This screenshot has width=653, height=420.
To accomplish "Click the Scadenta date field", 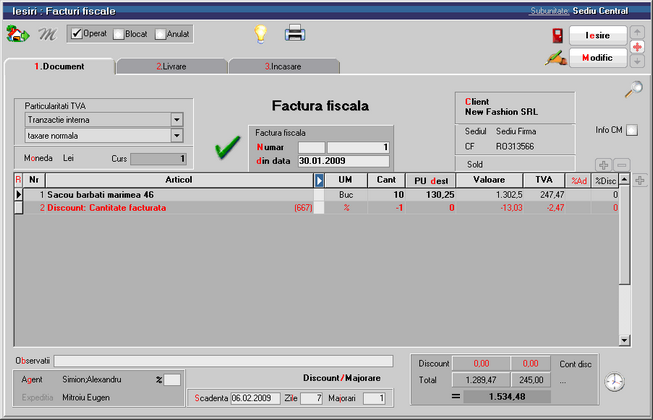I will [255, 398].
